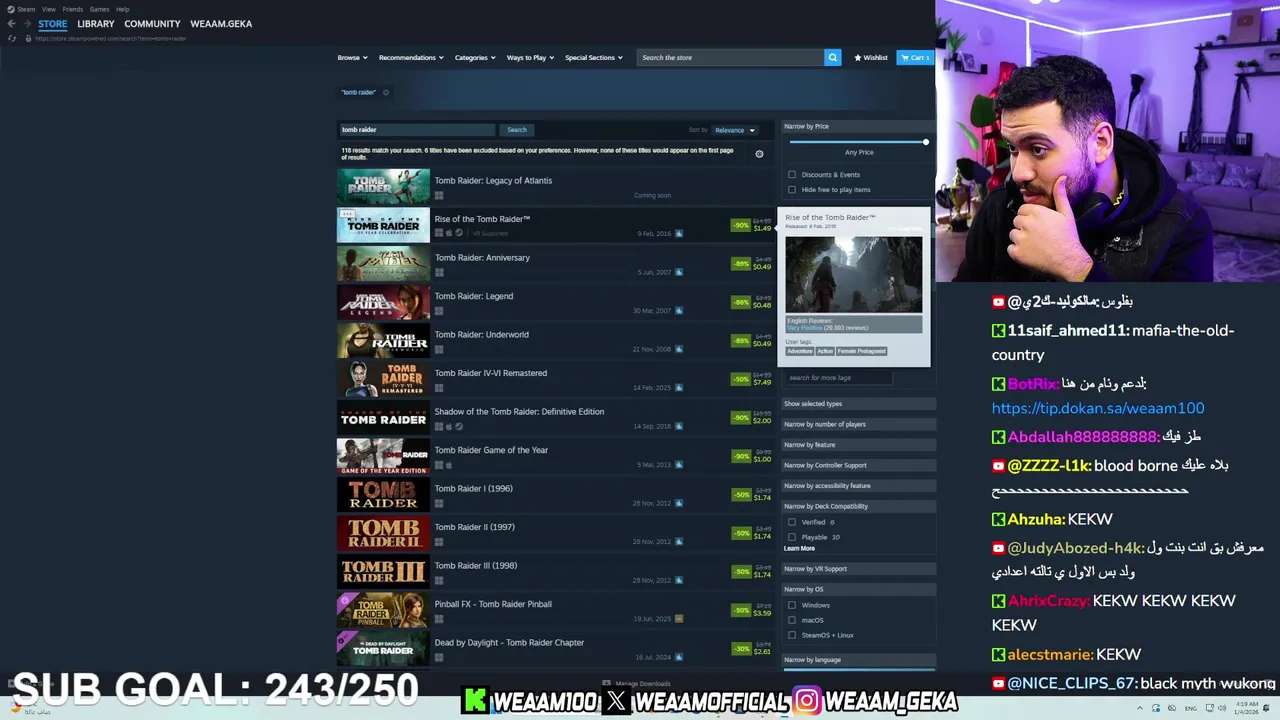The image size is (1280, 720).
Task: Open the WEAAM.GEKA profile tab
Action: coord(221,24)
